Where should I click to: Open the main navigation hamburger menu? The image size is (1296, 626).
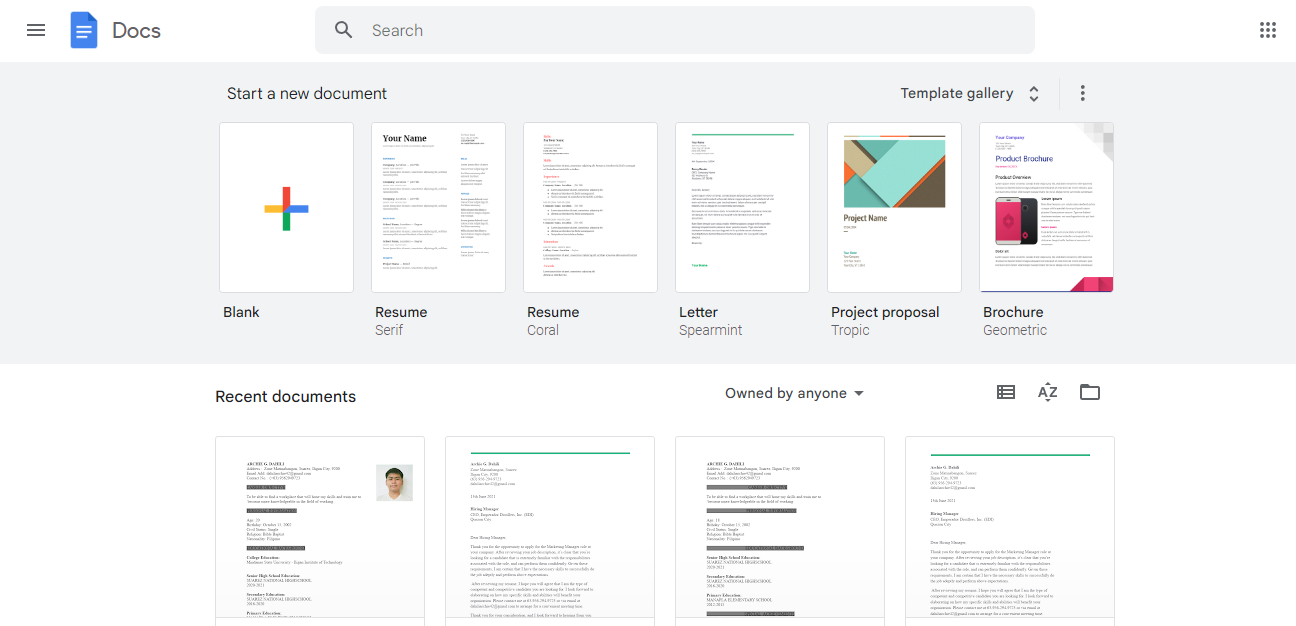pyautogui.click(x=36, y=30)
